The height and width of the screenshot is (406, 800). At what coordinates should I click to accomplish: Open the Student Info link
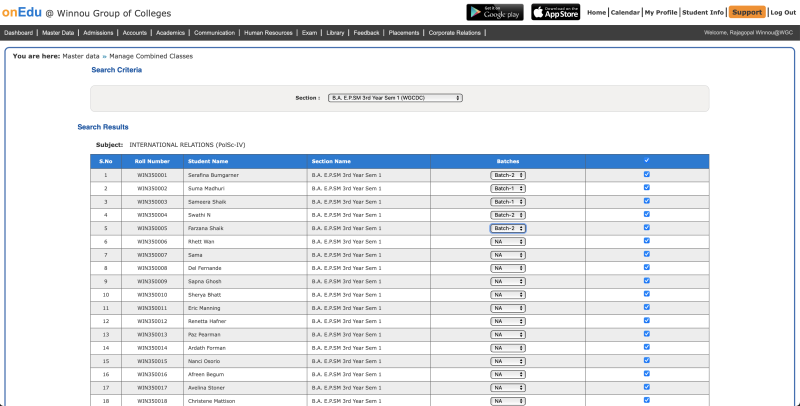tap(702, 12)
